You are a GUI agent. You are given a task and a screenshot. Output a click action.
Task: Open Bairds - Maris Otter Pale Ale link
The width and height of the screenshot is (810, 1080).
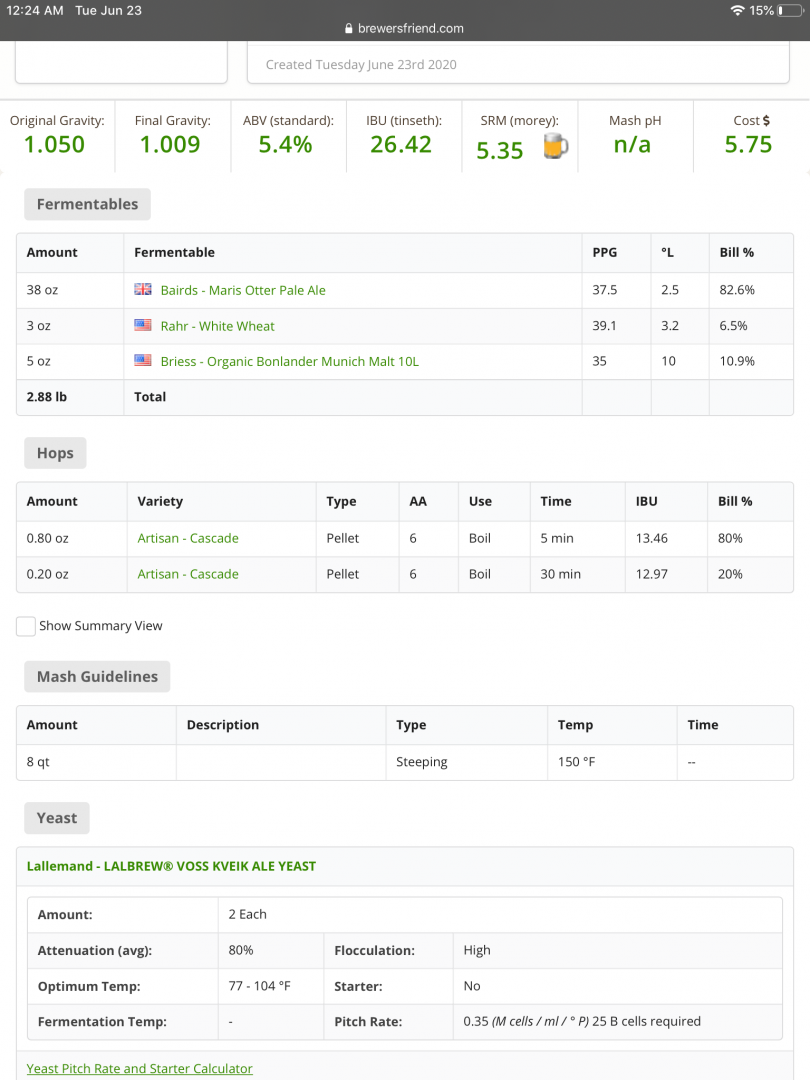click(x=243, y=290)
